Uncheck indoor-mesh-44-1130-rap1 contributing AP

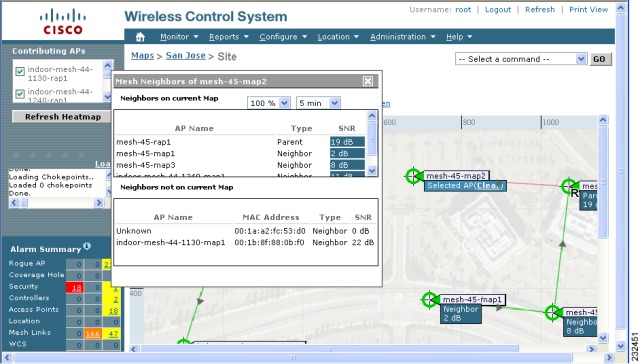click(20, 71)
